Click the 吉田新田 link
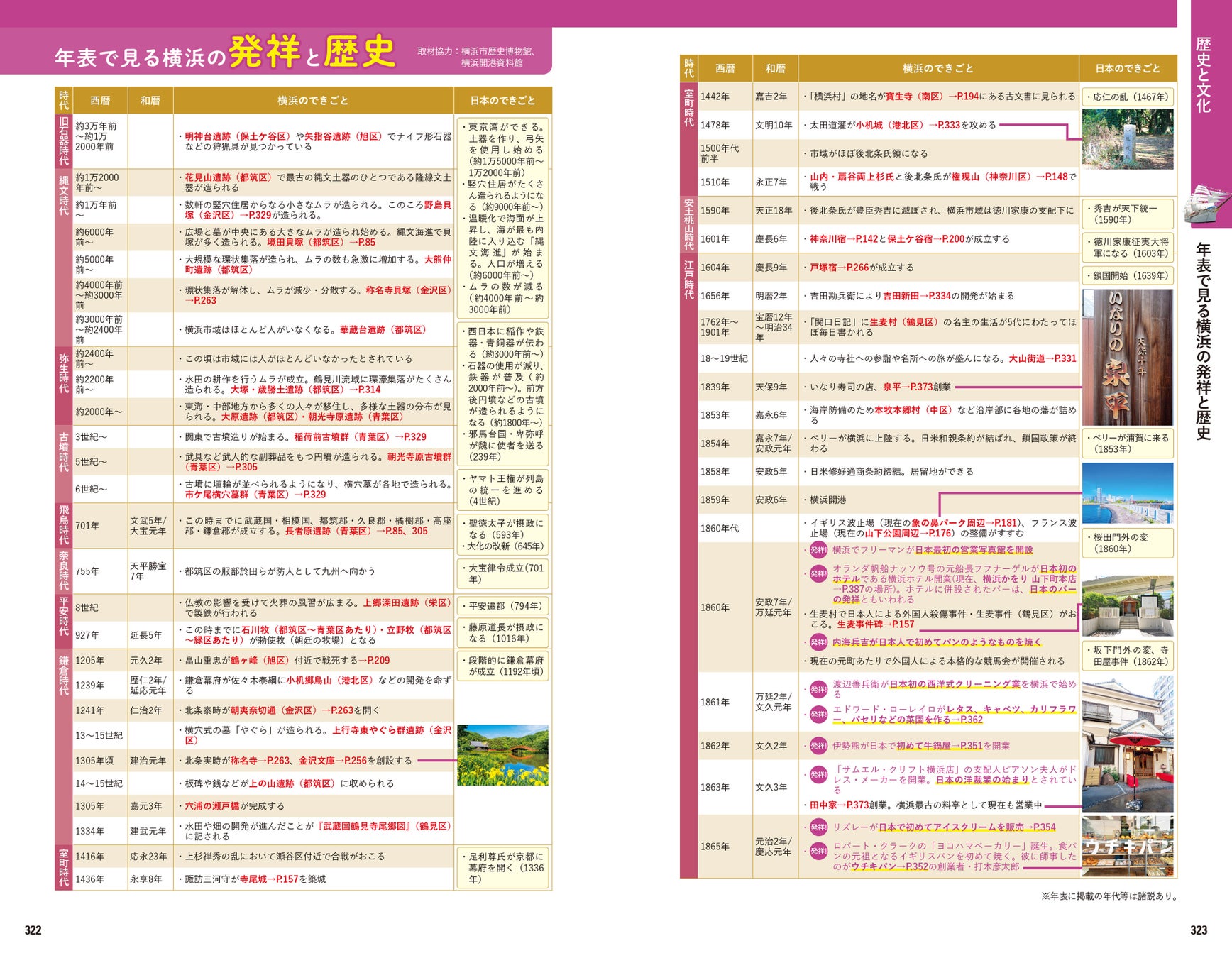 (901, 296)
